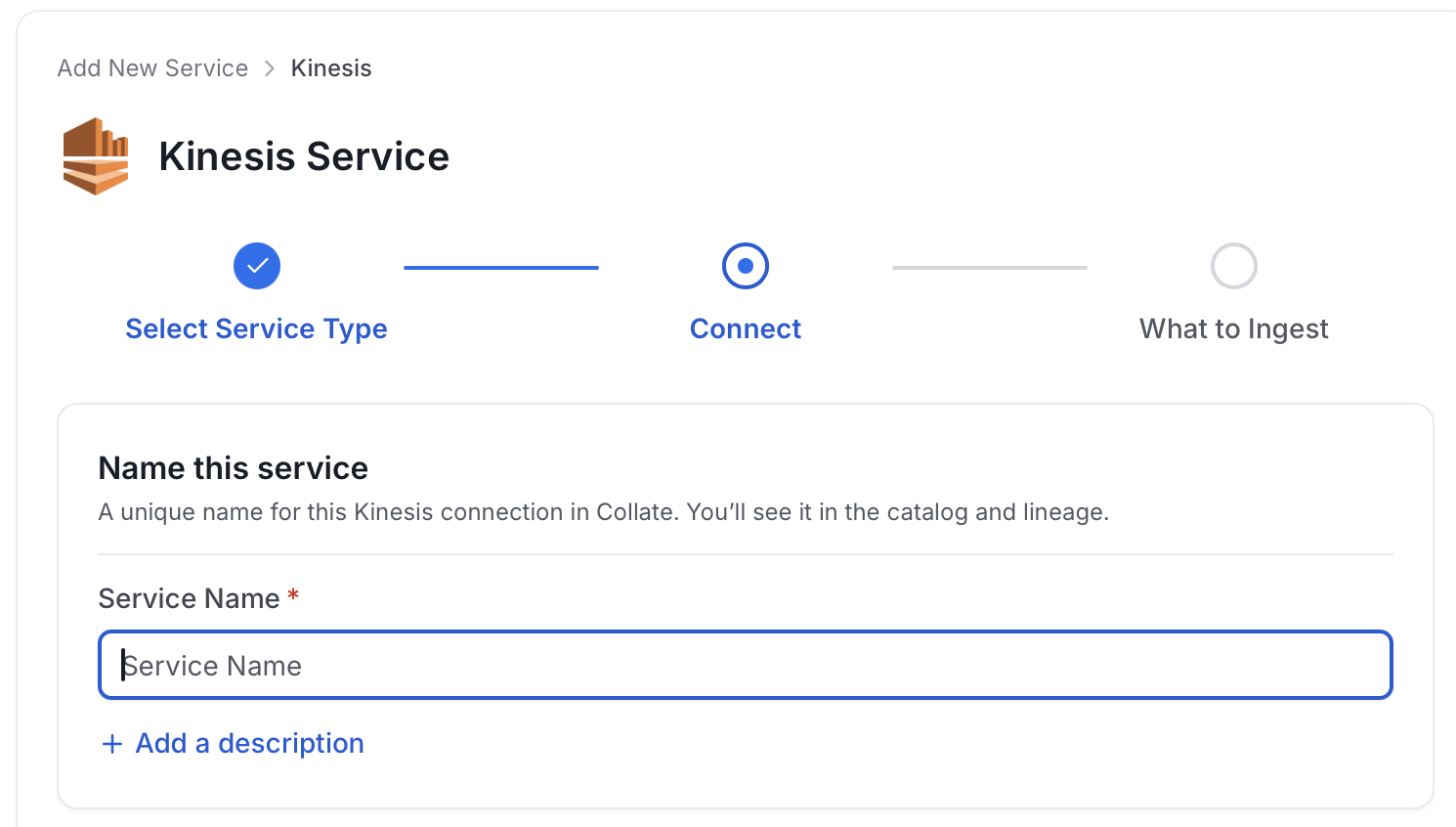
Task: Open the Add New Service breadcrumb link
Action: (x=152, y=68)
